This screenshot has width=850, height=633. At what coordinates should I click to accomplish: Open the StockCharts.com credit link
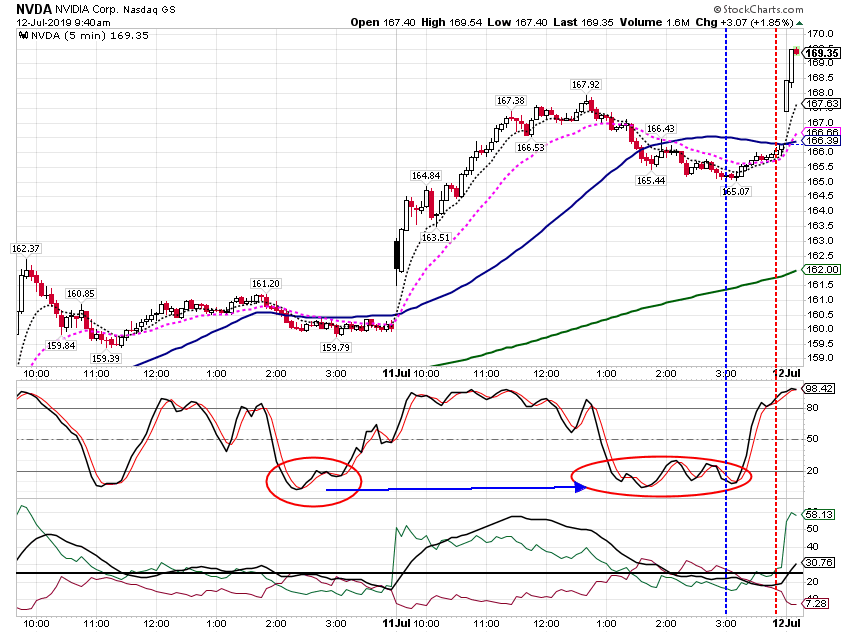[758, 9]
